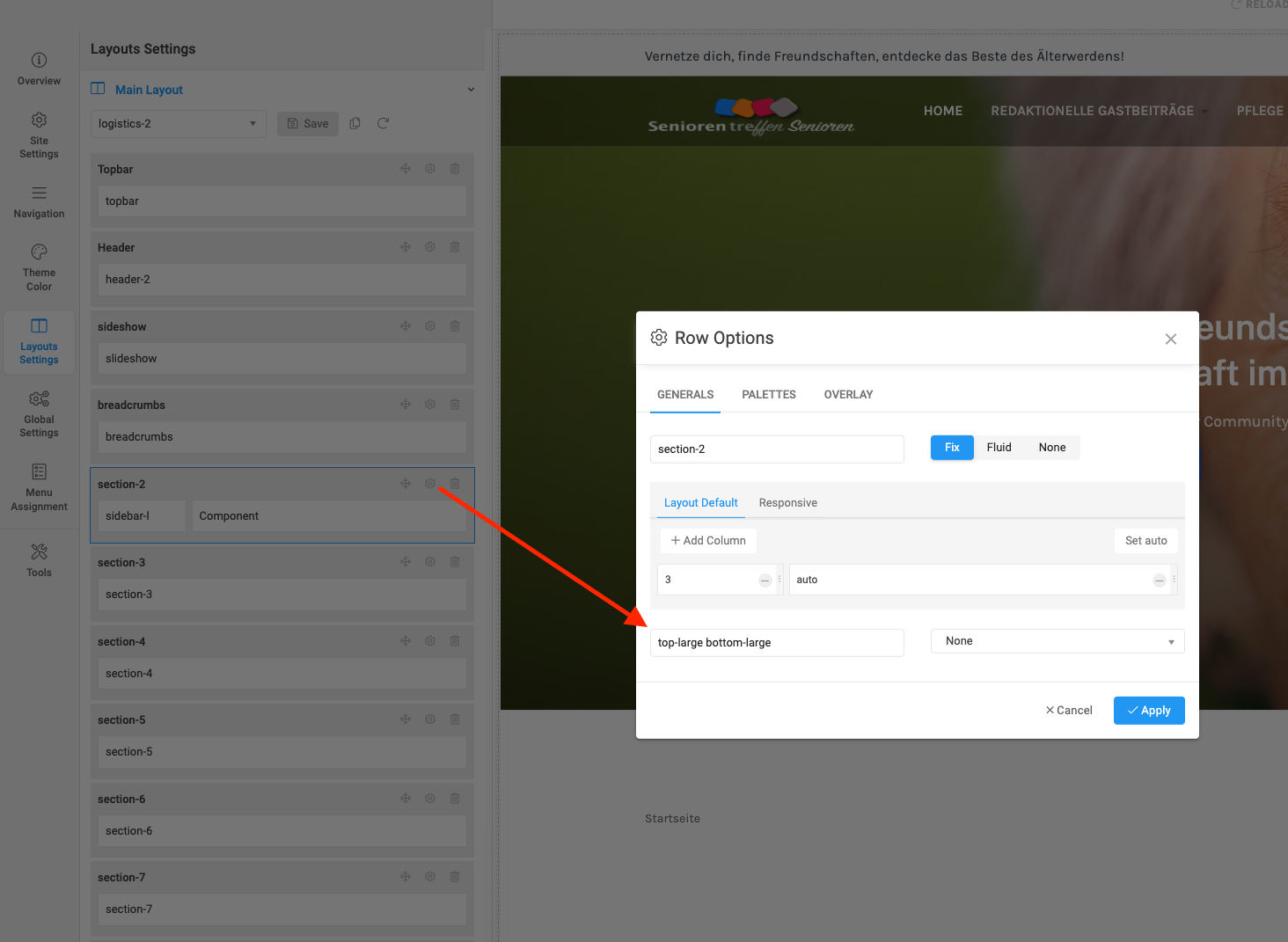Select the Fix container option

point(952,448)
